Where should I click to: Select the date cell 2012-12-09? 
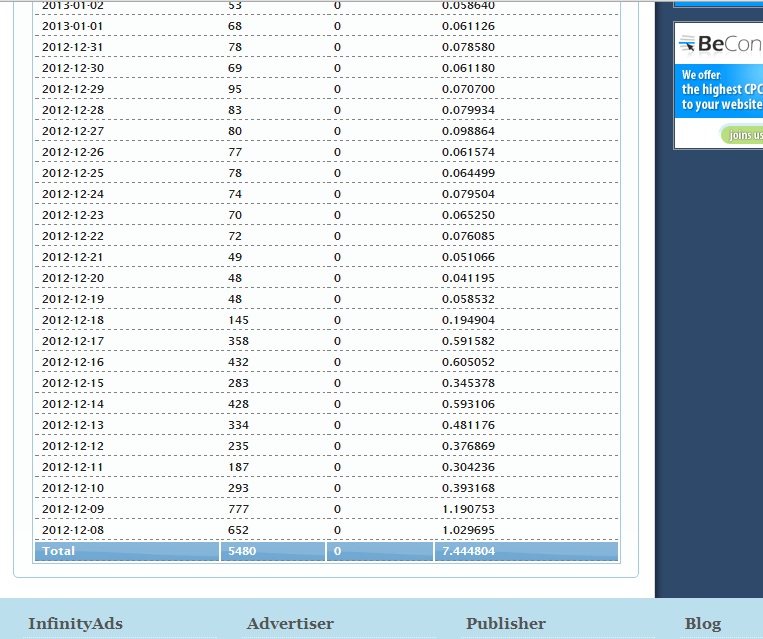coord(73,509)
